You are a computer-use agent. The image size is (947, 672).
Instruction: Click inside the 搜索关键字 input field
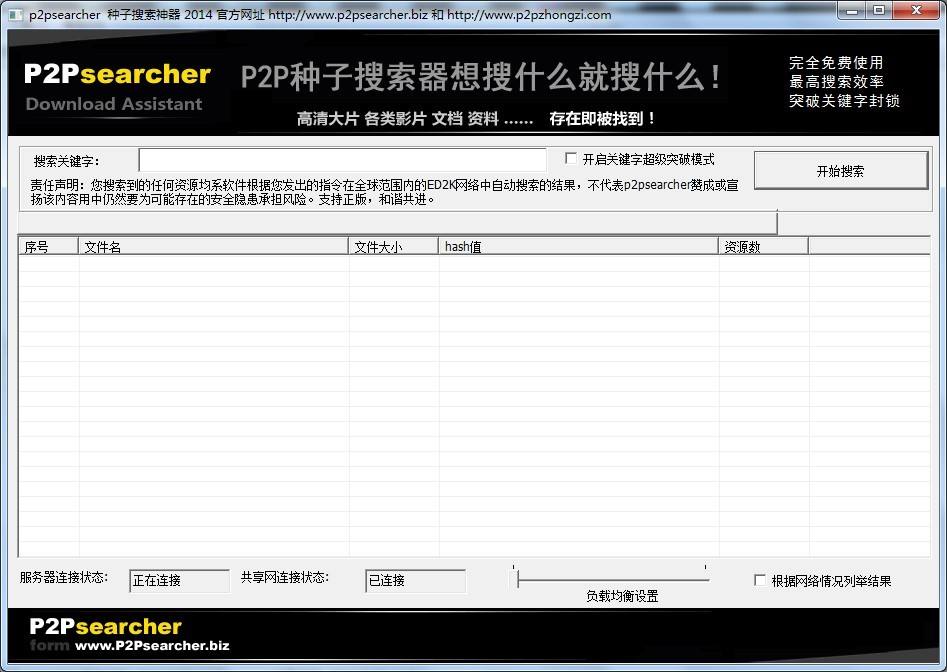(345, 160)
